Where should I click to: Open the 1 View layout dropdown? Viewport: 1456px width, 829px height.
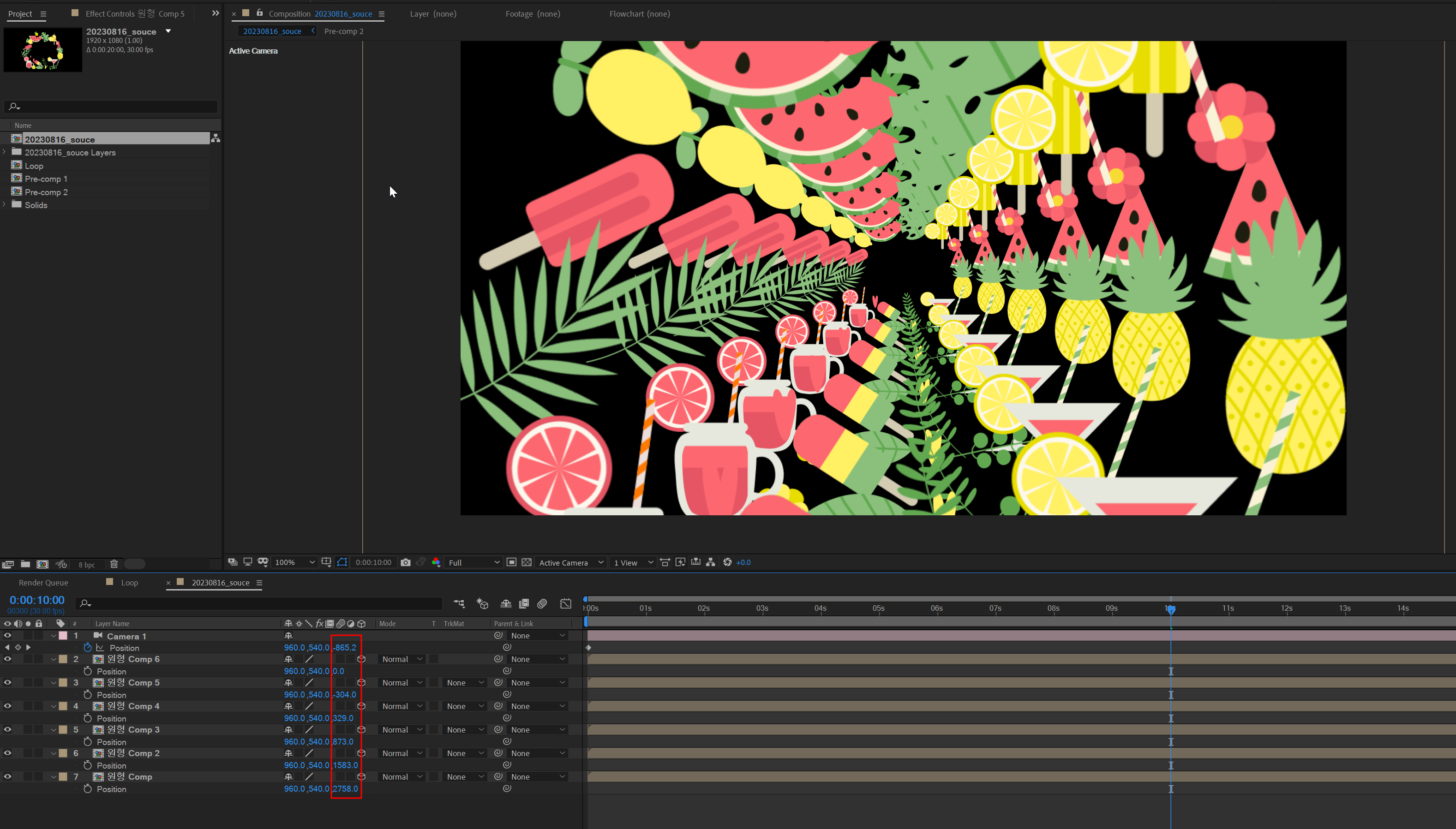pyautogui.click(x=633, y=562)
